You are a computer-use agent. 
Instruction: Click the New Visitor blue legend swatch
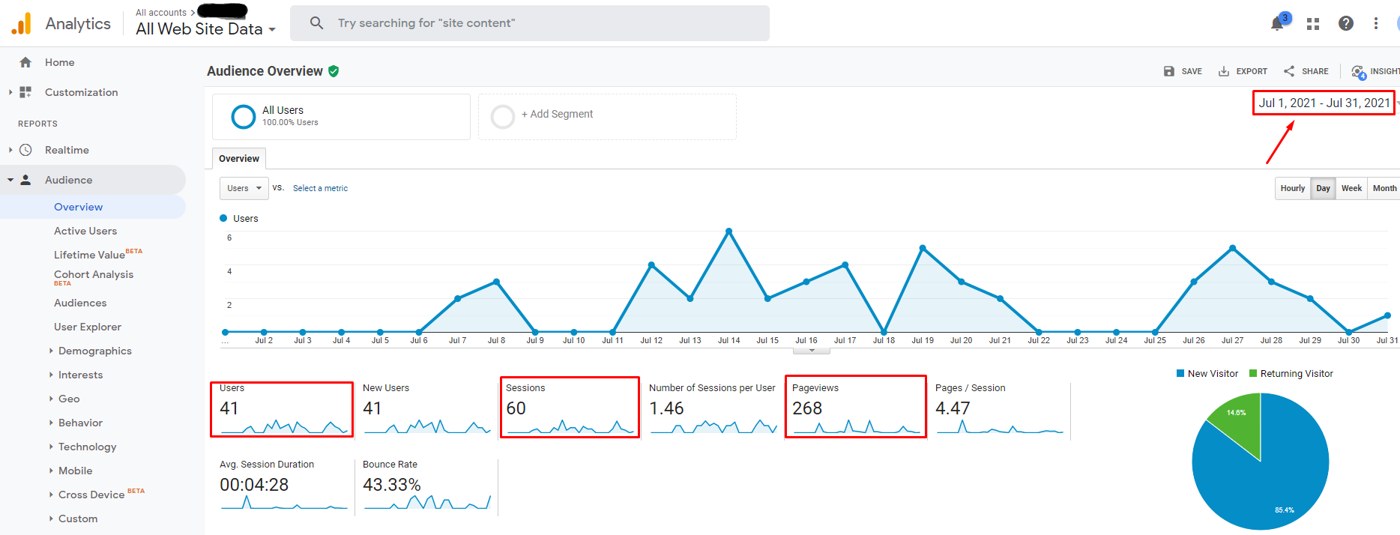[x=1181, y=374]
